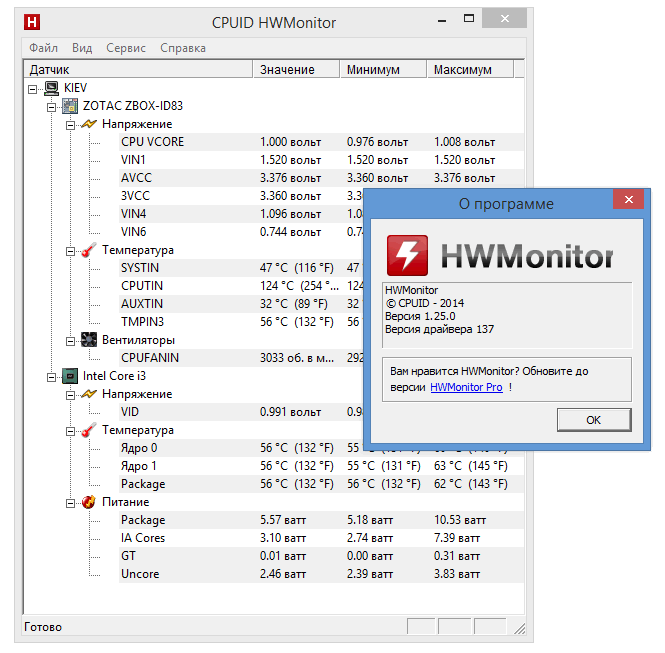Click the Максимум column header
Image resolution: width=665 pixels, height=653 pixels.
coord(470,70)
